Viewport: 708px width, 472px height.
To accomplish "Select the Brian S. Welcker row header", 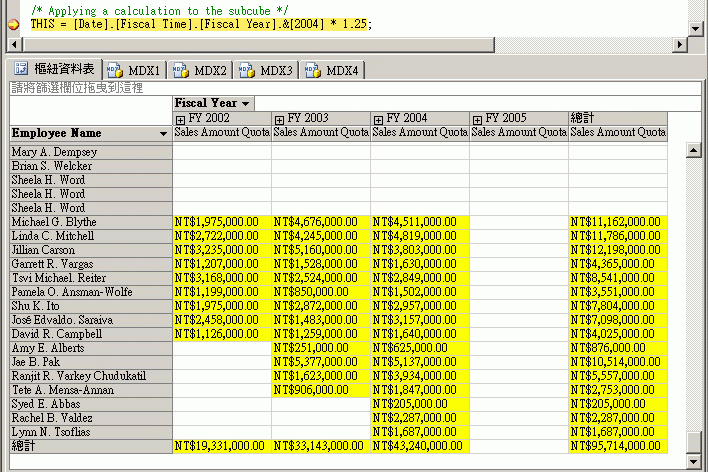I will click(x=91, y=166).
